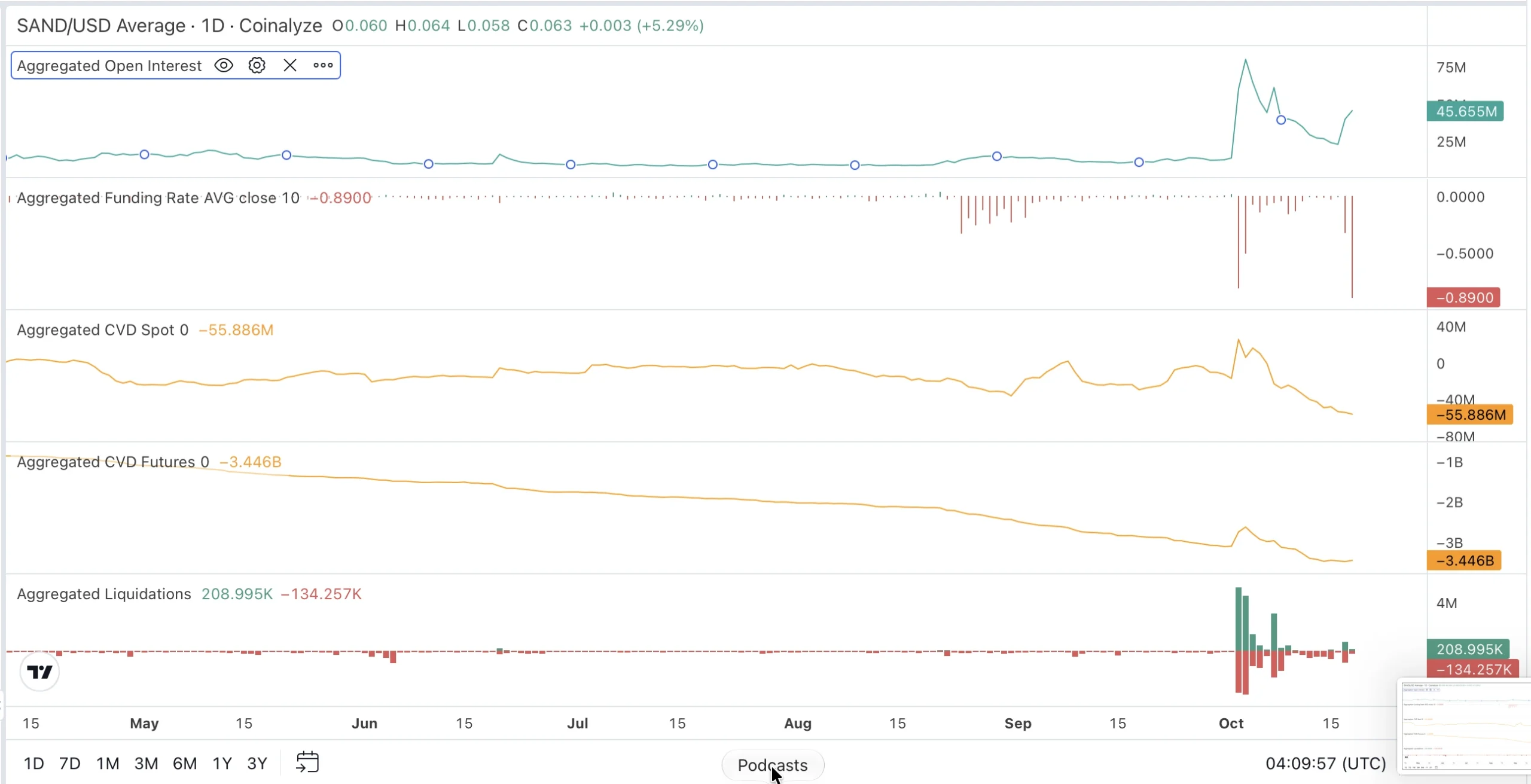Open the screenshot preview thumbnail
Image resolution: width=1531 pixels, height=784 pixels.
point(1464,726)
